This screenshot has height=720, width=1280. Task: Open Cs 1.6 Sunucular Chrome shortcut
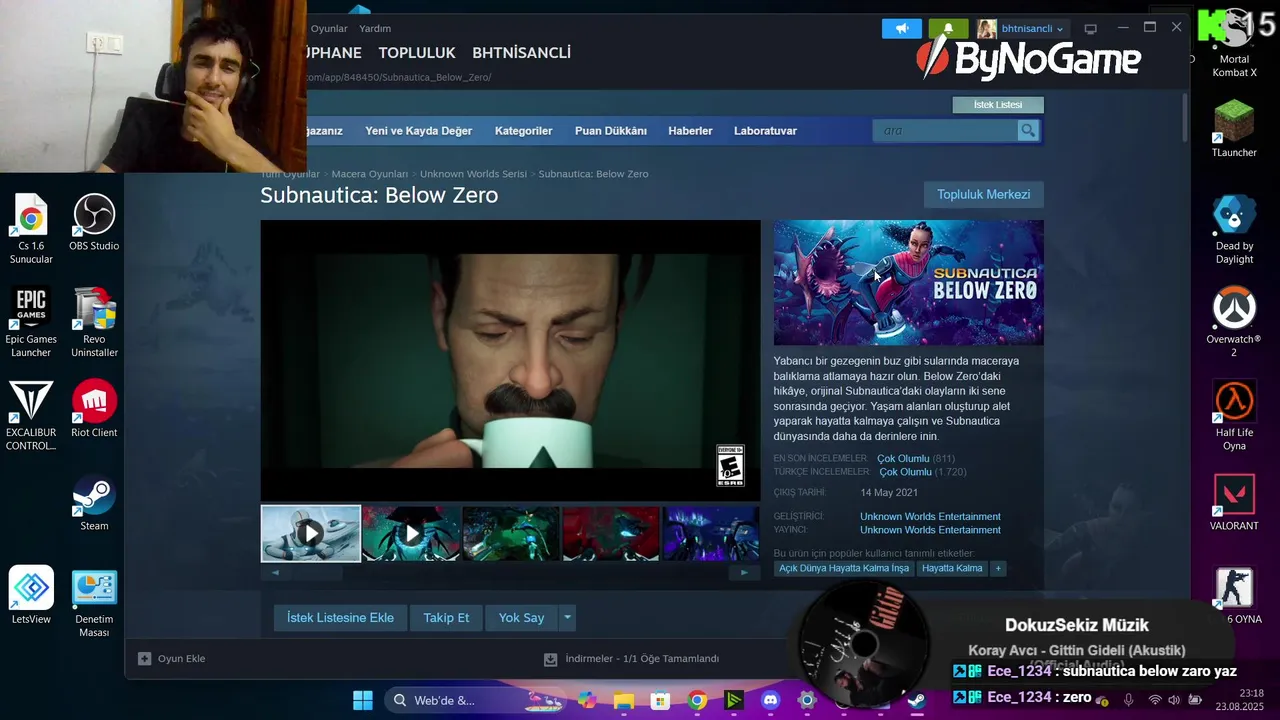pyautogui.click(x=31, y=230)
